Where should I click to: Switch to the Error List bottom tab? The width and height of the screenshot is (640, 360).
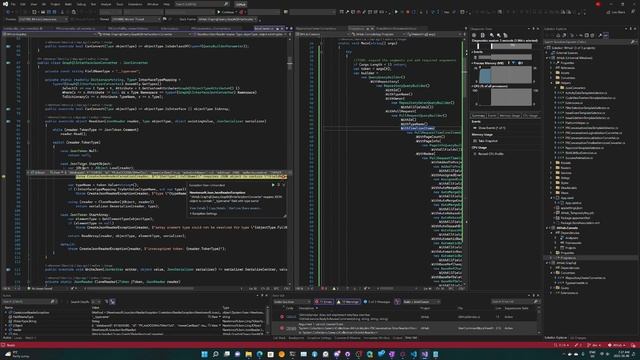click(x=411, y=338)
